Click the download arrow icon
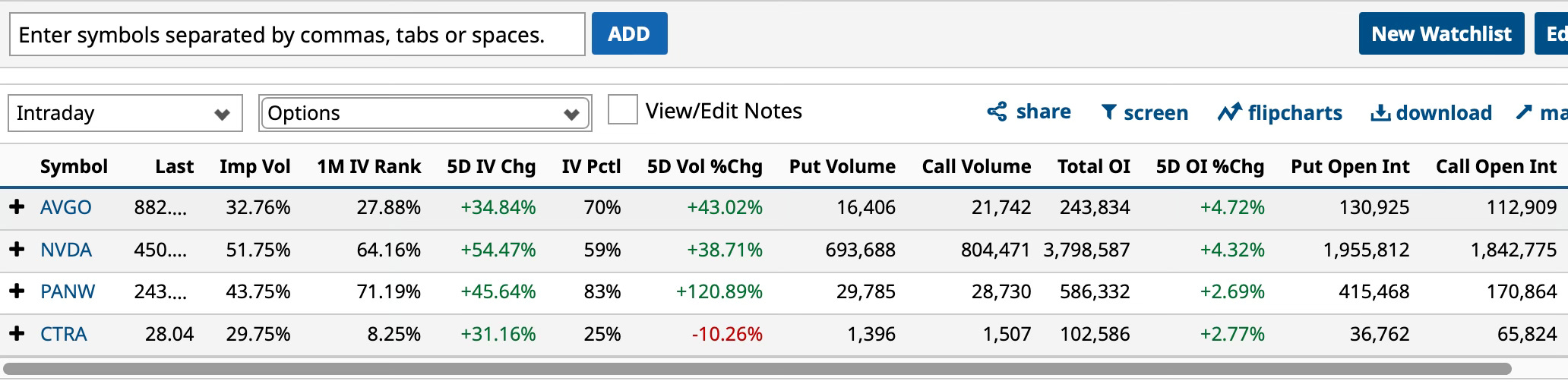 click(1380, 113)
